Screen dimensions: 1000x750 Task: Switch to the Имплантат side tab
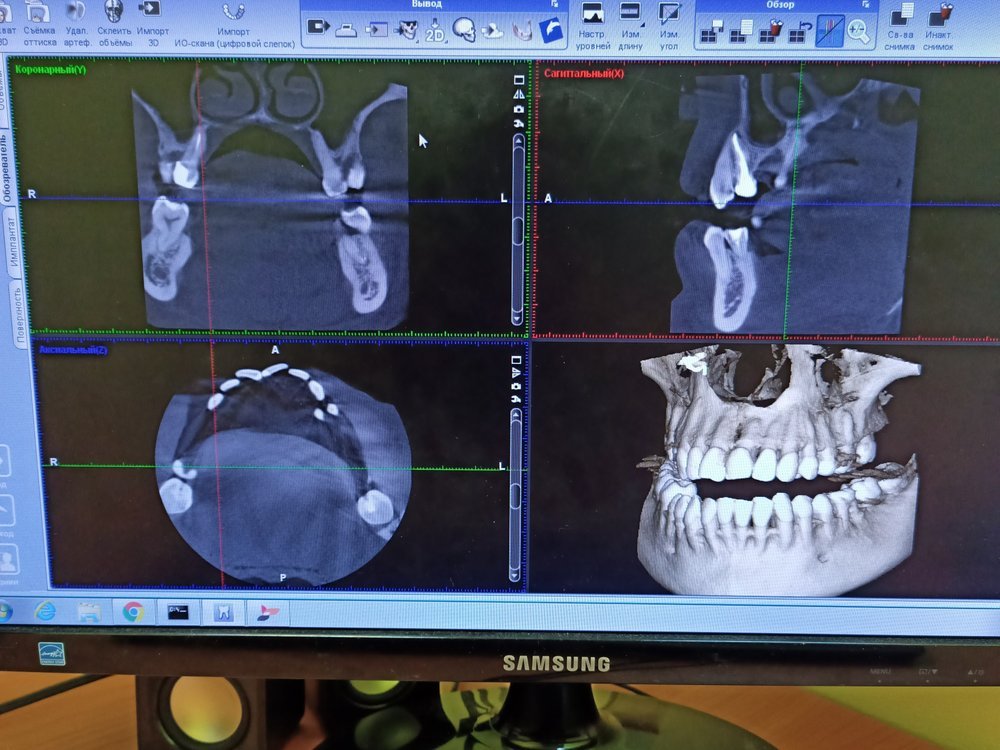point(12,242)
